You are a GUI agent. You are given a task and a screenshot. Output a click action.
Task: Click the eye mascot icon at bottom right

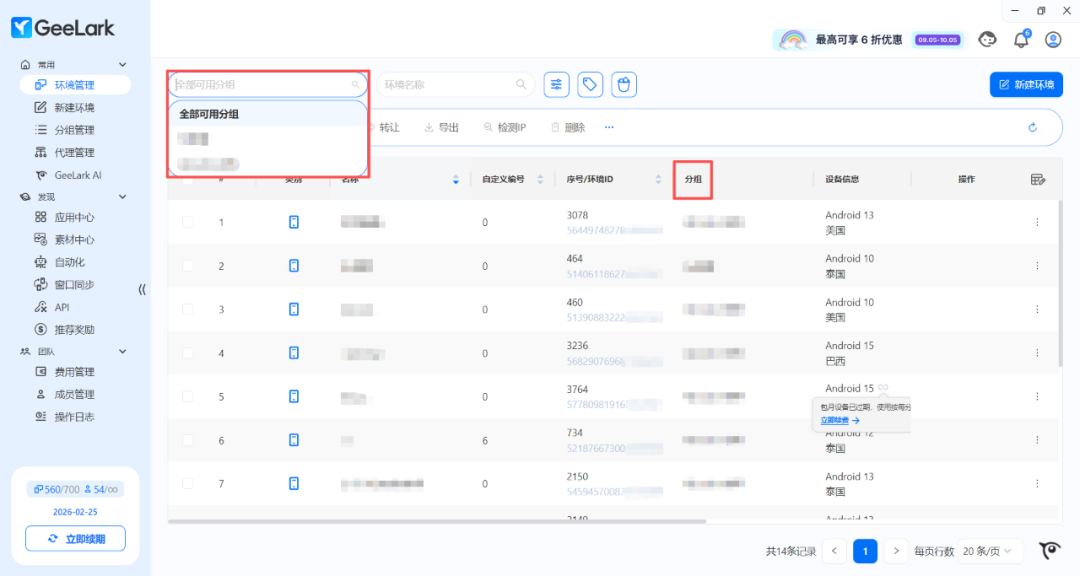pyautogui.click(x=1050, y=551)
